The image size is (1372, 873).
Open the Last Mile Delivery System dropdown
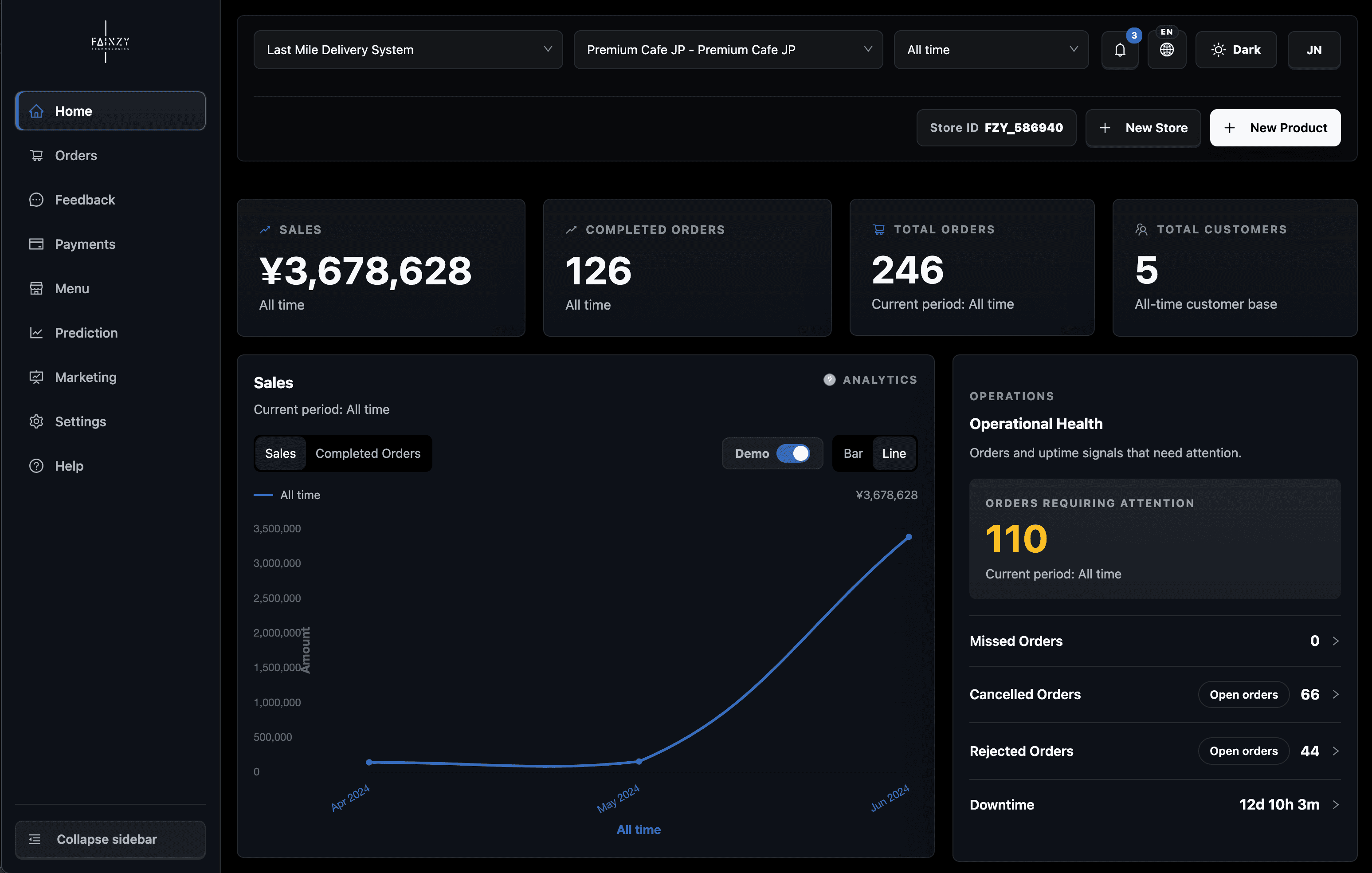408,50
